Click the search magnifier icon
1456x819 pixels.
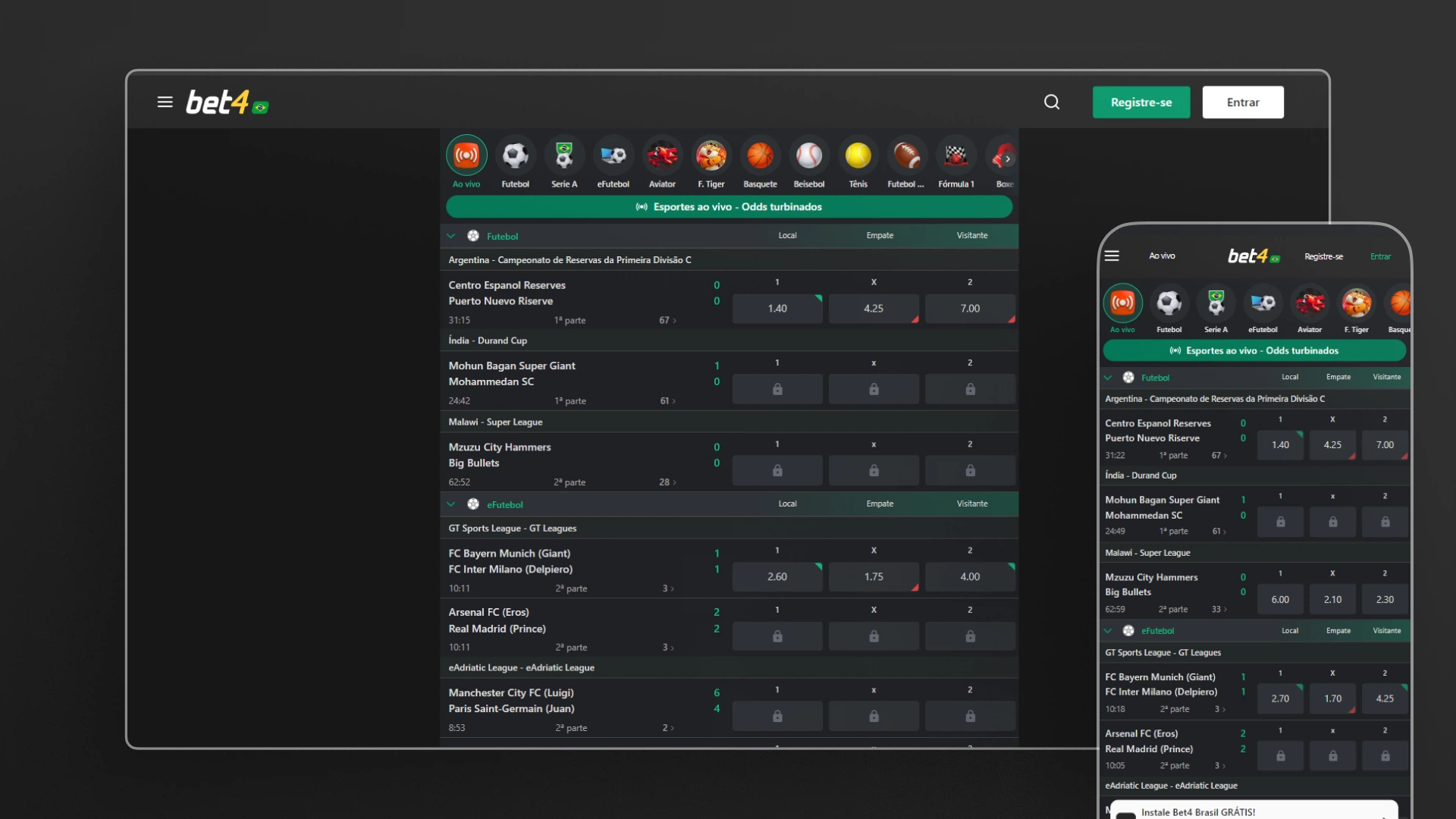tap(1052, 102)
